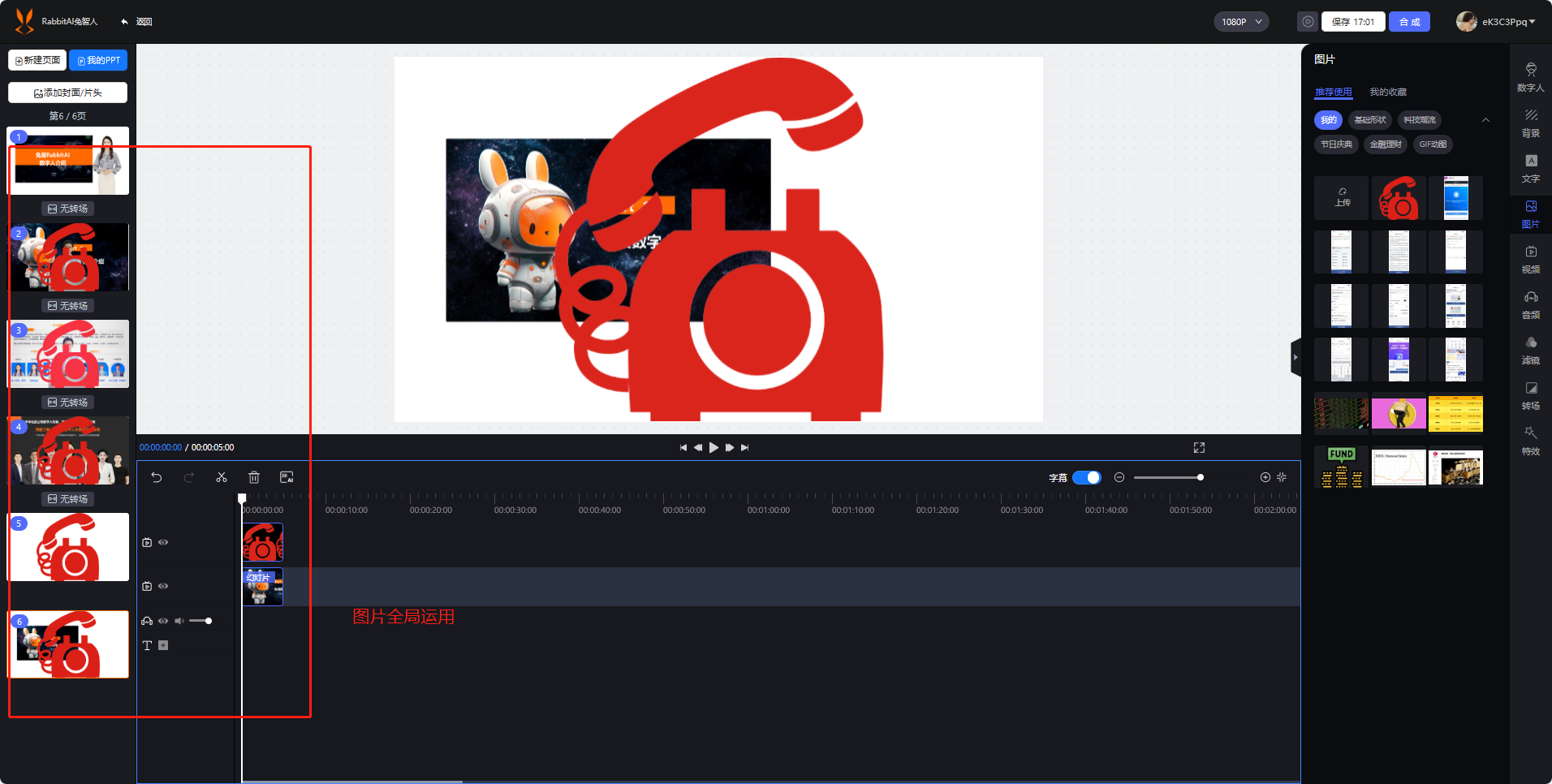Enter fullscreen preview mode
Screen dimensions: 1552x784
1199,447
